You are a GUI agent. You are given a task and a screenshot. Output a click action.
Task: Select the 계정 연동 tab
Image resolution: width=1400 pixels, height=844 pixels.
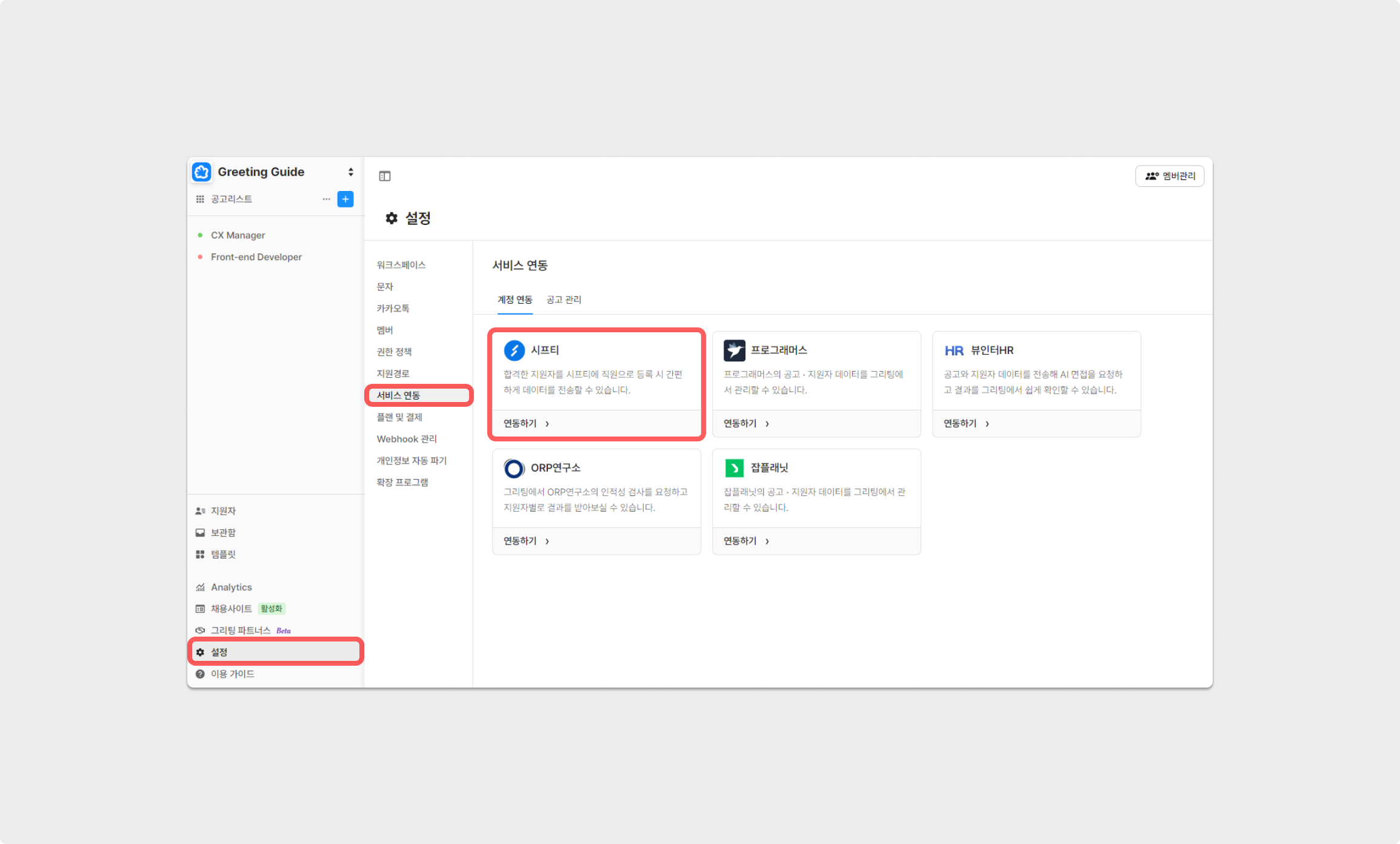pos(515,300)
